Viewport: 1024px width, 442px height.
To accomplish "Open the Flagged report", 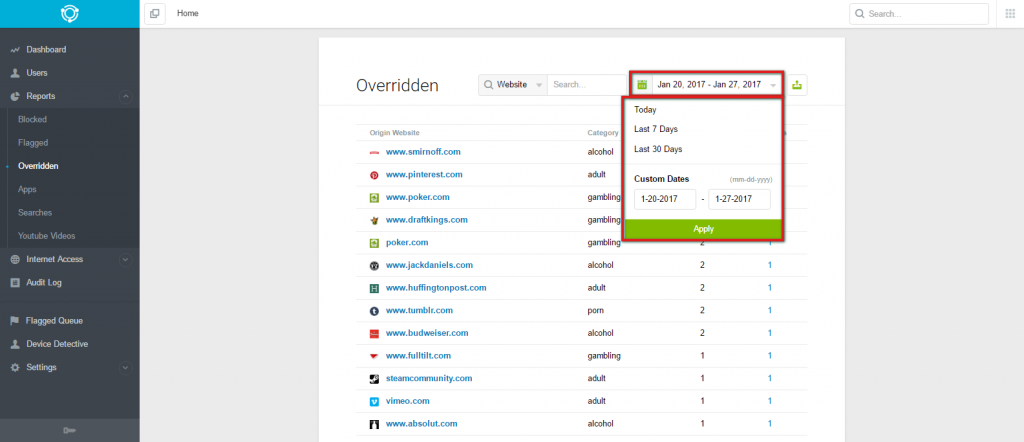I will point(33,143).
